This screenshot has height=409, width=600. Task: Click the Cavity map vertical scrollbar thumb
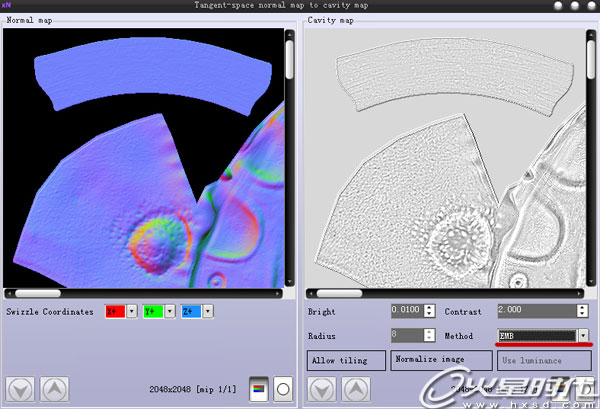point(591,59)
